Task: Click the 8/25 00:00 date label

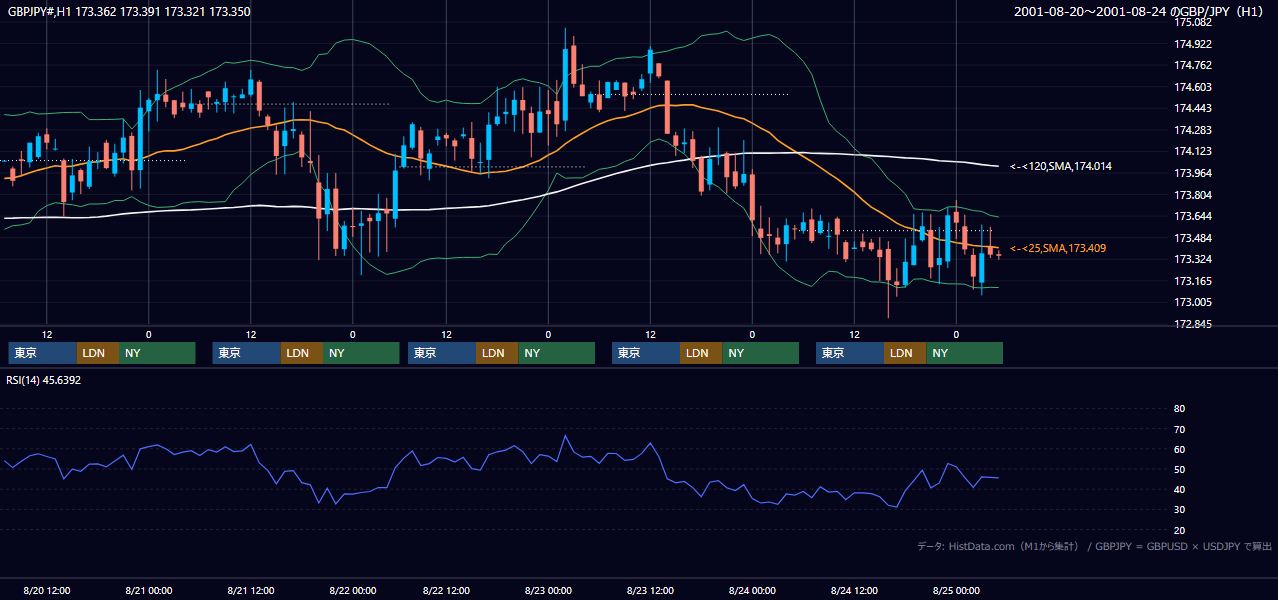Action: [956, 591]
